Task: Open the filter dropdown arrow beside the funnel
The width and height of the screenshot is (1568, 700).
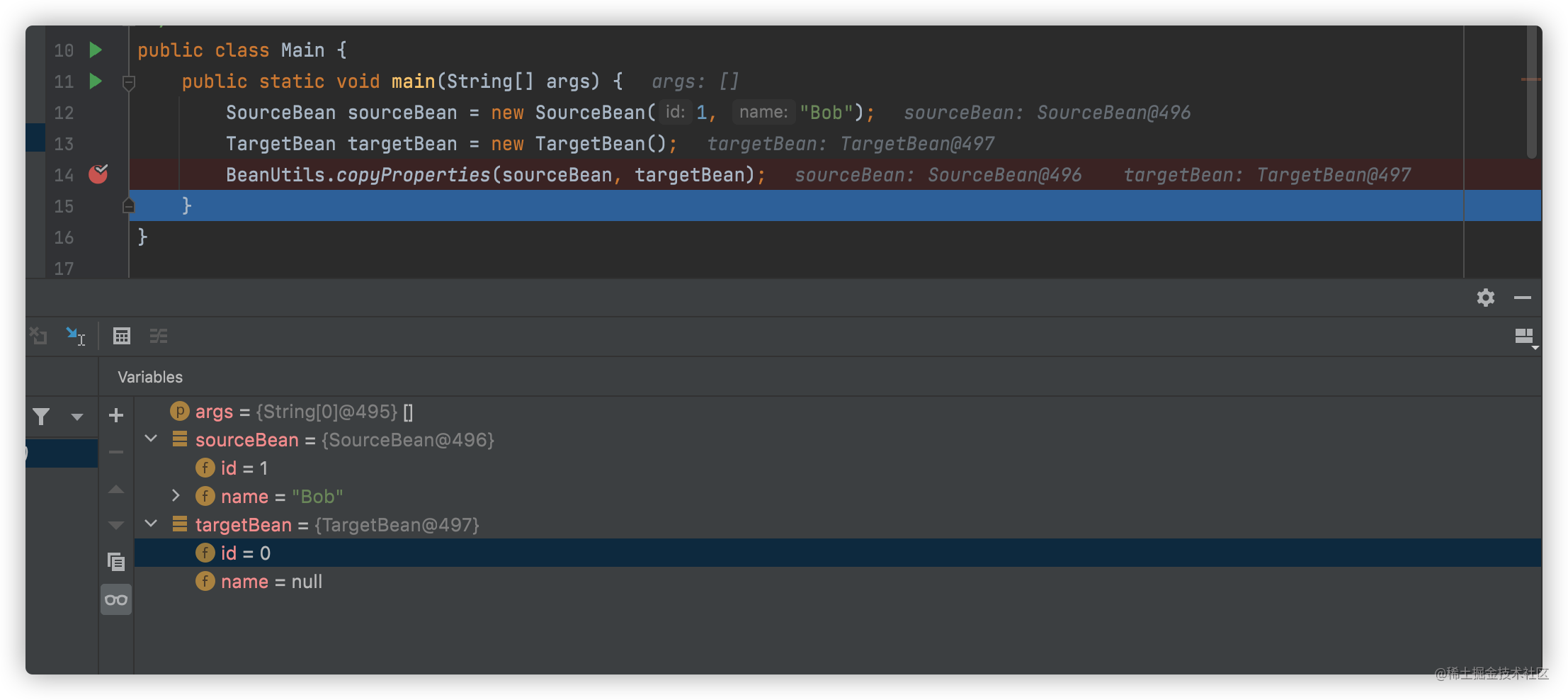Action: (76, 417)
